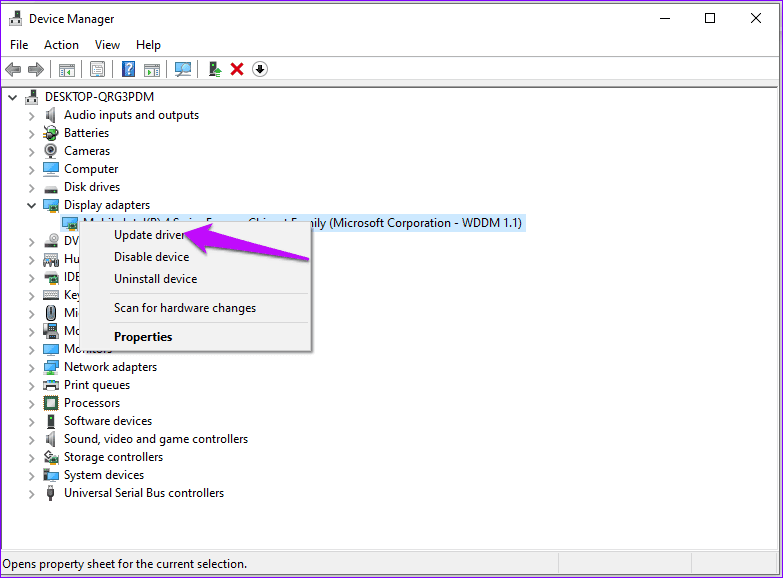Expand the Batteries node
Viewport: 783px width, 578px height.
click(x=31, y=134)
